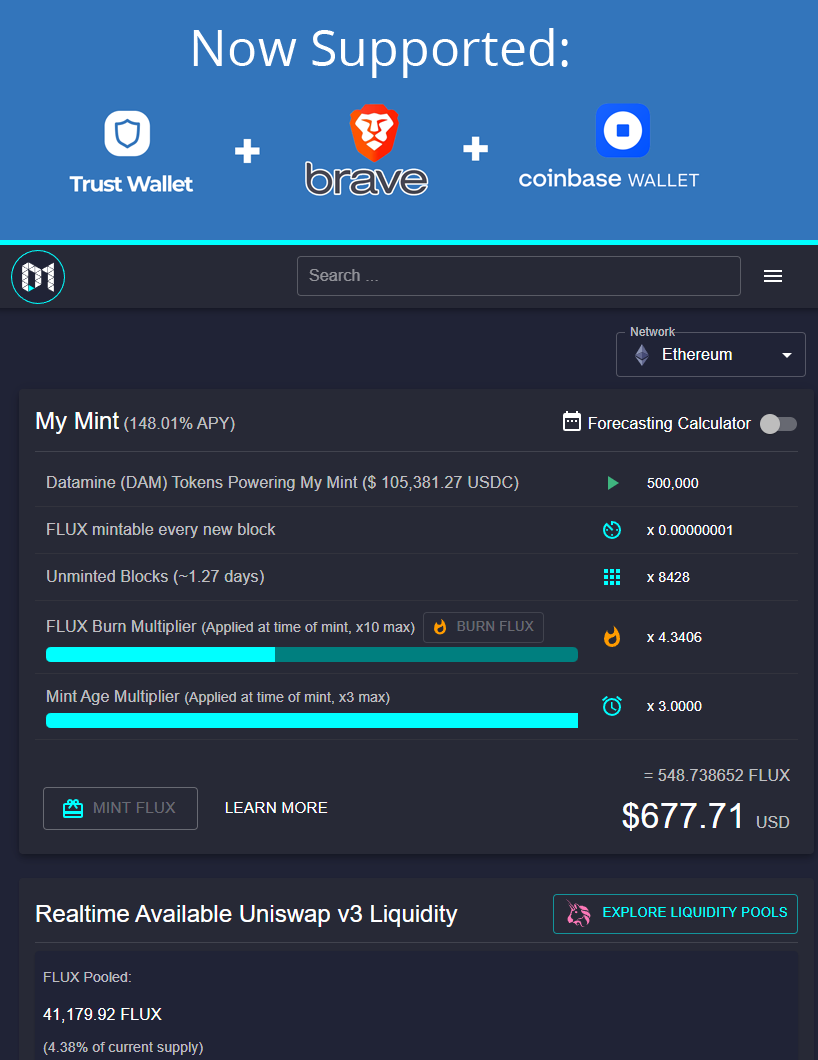Open the hamburger navigation menu
The width and height of the screenshot is (818, 1060).
tap(773, 276)
